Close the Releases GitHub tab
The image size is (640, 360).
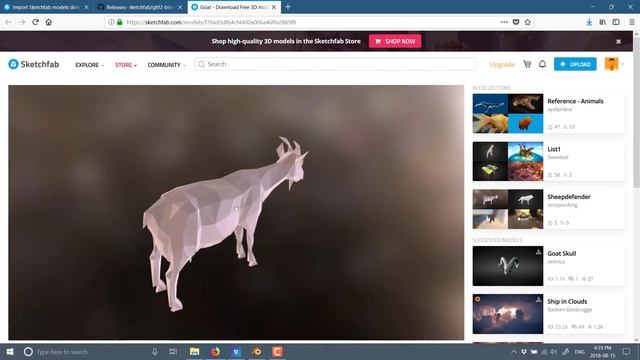click(180, 7)
